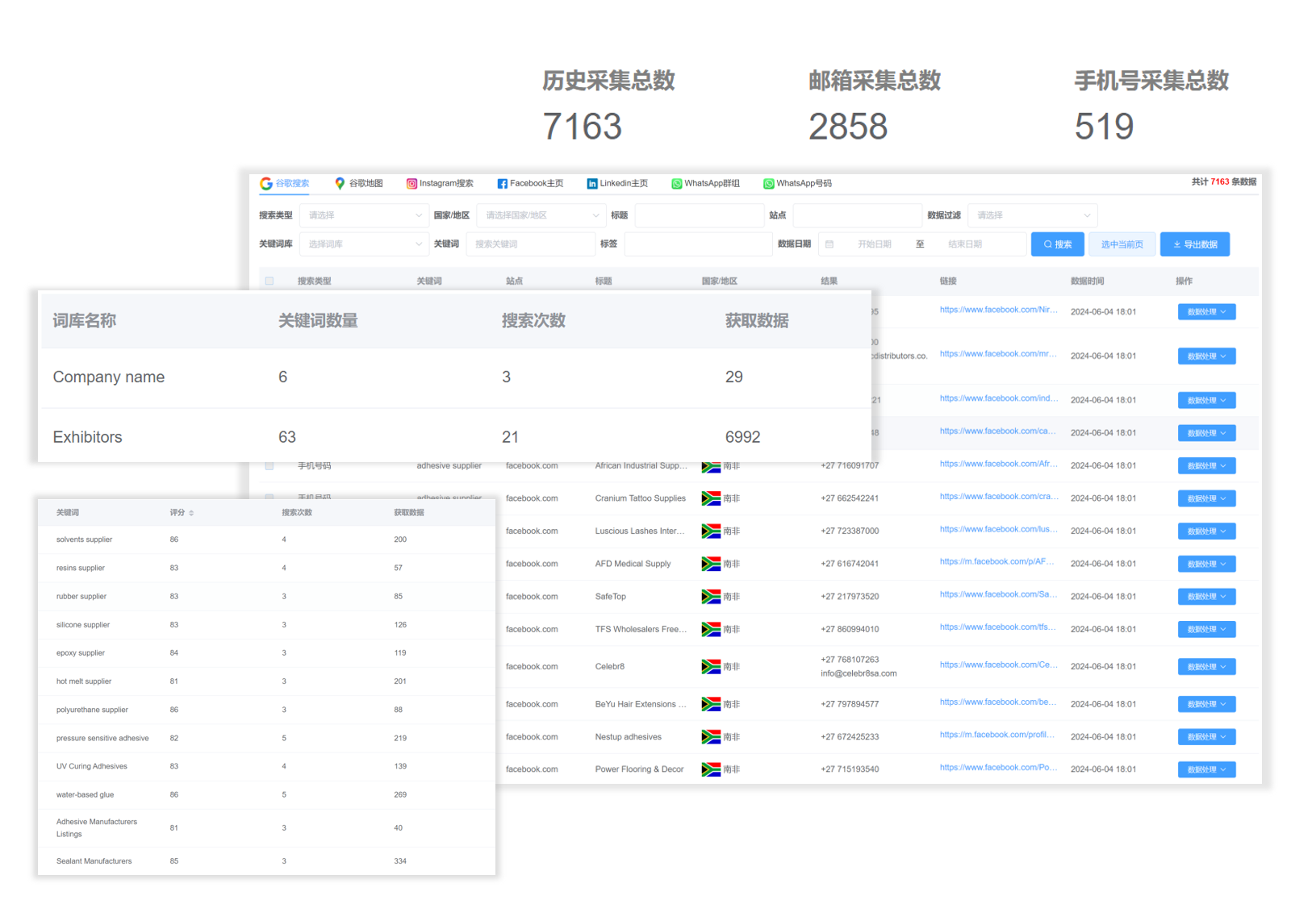Click the 'Nestup adhesives' title cell
The image size is (1316, 900).
tap(629, 737)
